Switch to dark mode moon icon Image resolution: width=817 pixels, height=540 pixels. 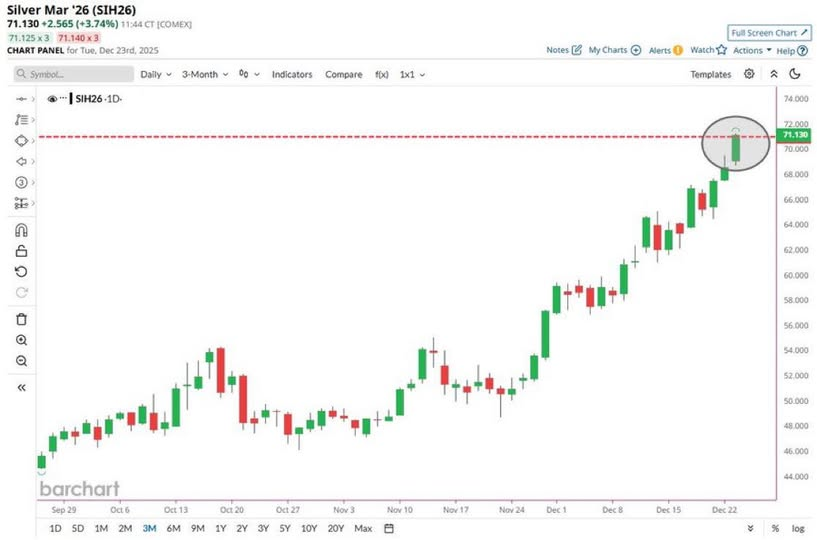[x=795, y=74]
